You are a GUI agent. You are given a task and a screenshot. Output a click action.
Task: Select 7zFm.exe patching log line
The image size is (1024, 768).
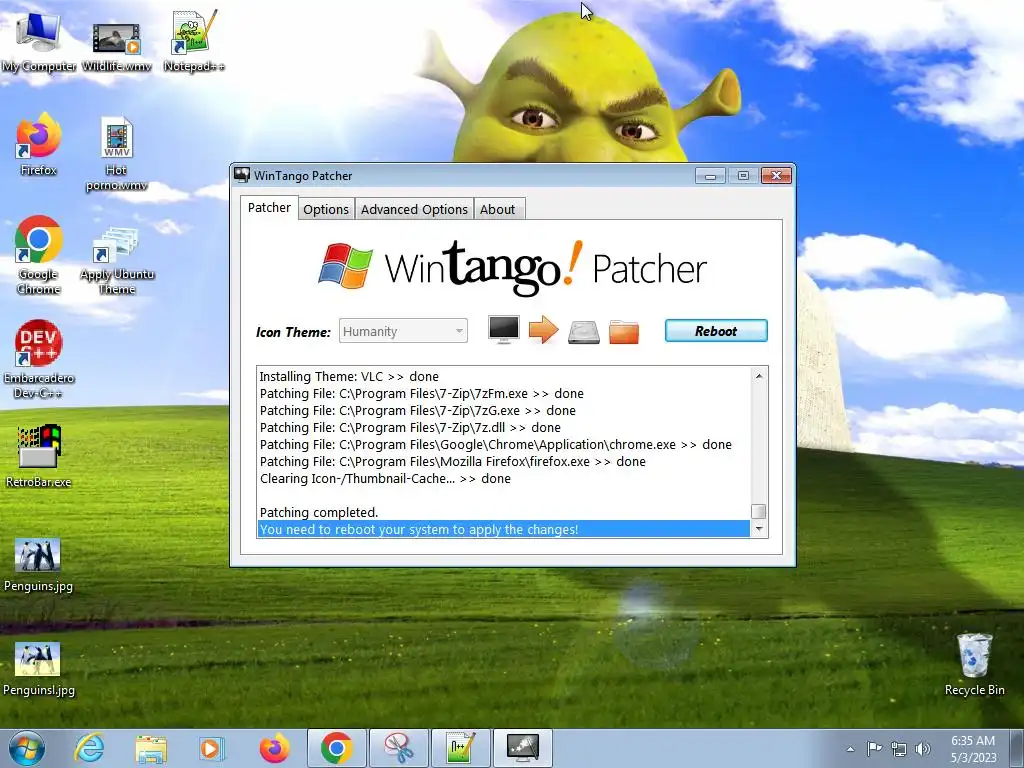tap(422, 394)
